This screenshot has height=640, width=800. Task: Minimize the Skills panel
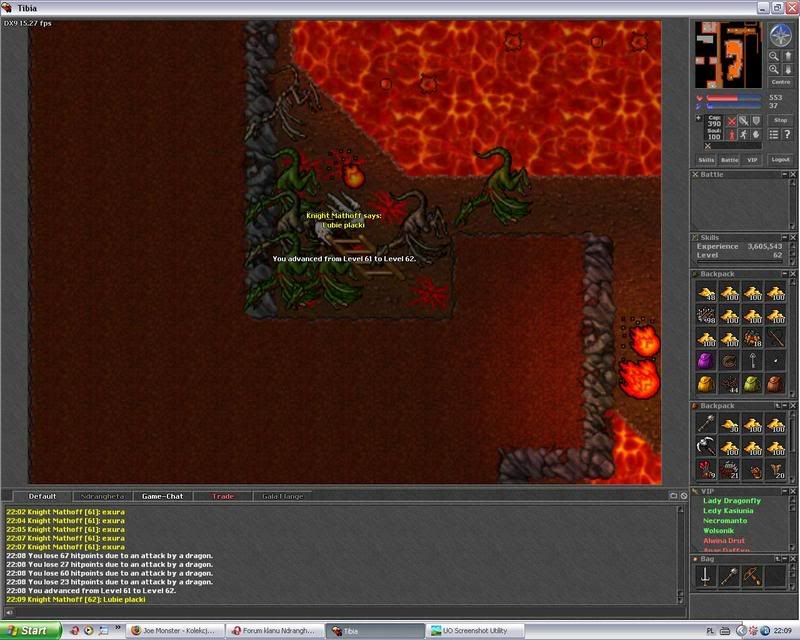(x=785, y=237)
